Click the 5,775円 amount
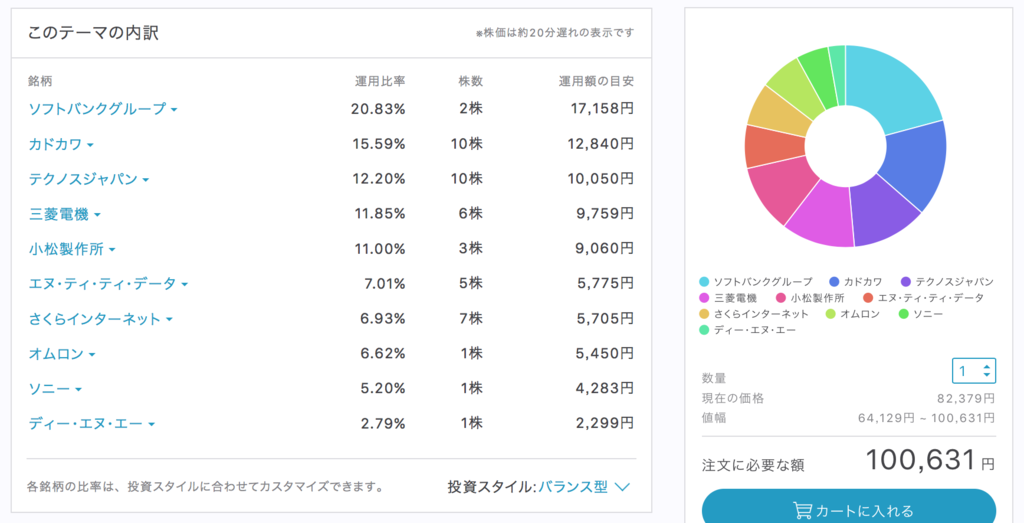This screenshot has height=523, width=1024. tap(605, 284)
